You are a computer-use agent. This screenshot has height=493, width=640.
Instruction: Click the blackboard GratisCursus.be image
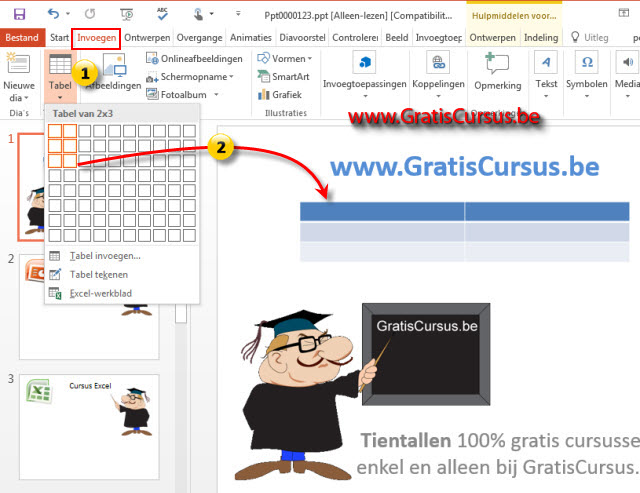(x=426, y=354)
